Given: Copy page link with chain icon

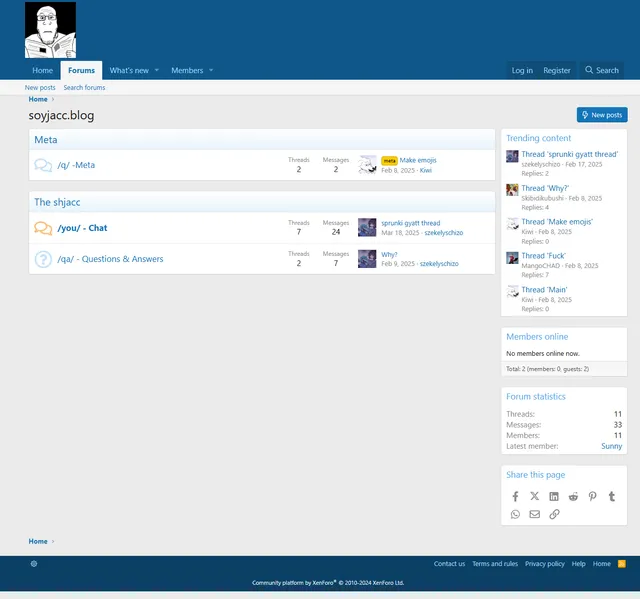Looking at the screenshot, I should 554,514.
